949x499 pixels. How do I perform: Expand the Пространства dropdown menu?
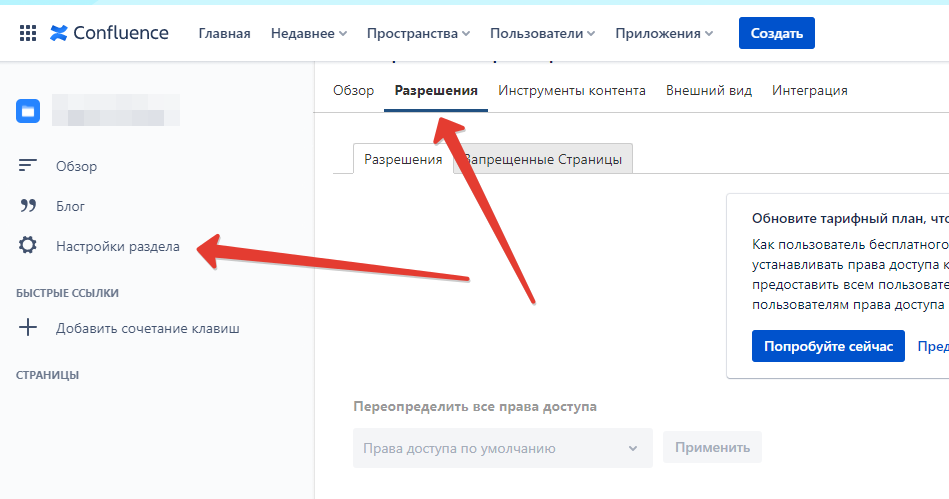(418, 33)
